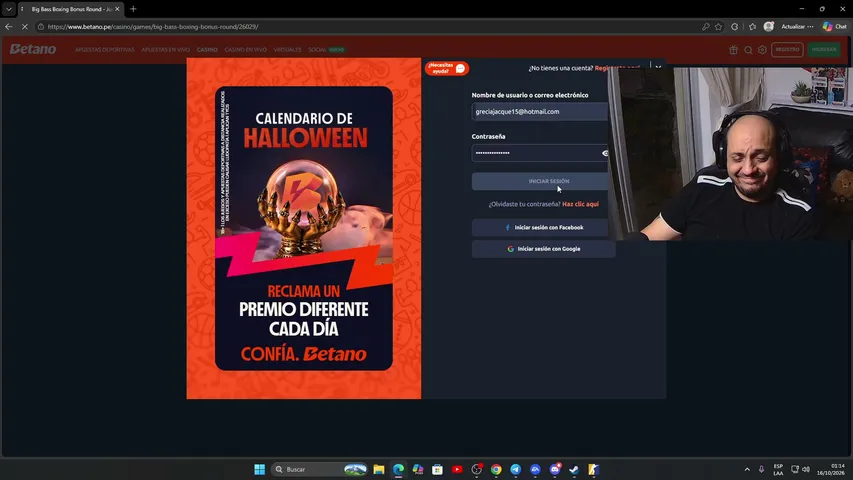Click the taskbar Buscar search box
The width and height of the screenshot is (853, 480).
click(x=319, y=469)
